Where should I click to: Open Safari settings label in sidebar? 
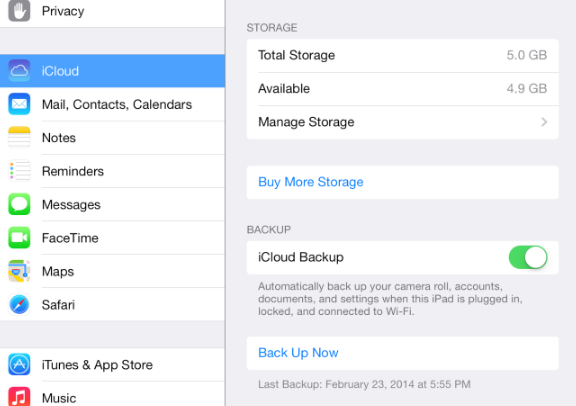58,305
